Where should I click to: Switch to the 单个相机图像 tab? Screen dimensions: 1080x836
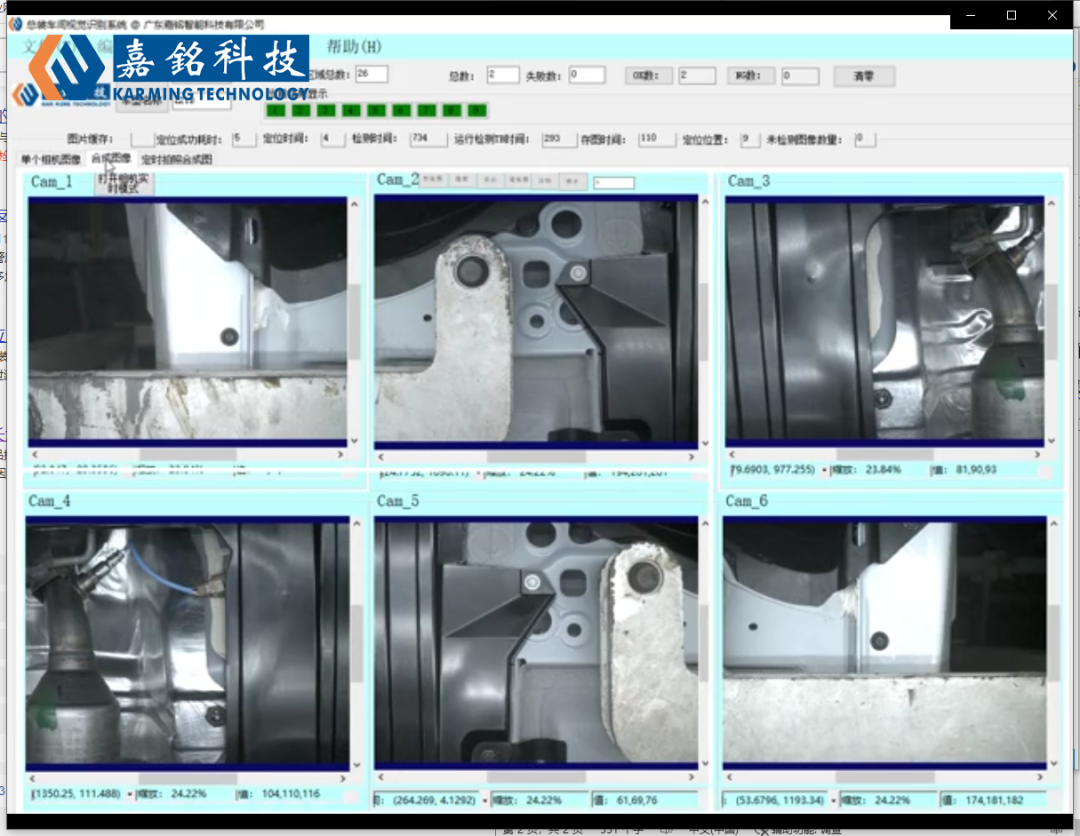tap(51, 160)
